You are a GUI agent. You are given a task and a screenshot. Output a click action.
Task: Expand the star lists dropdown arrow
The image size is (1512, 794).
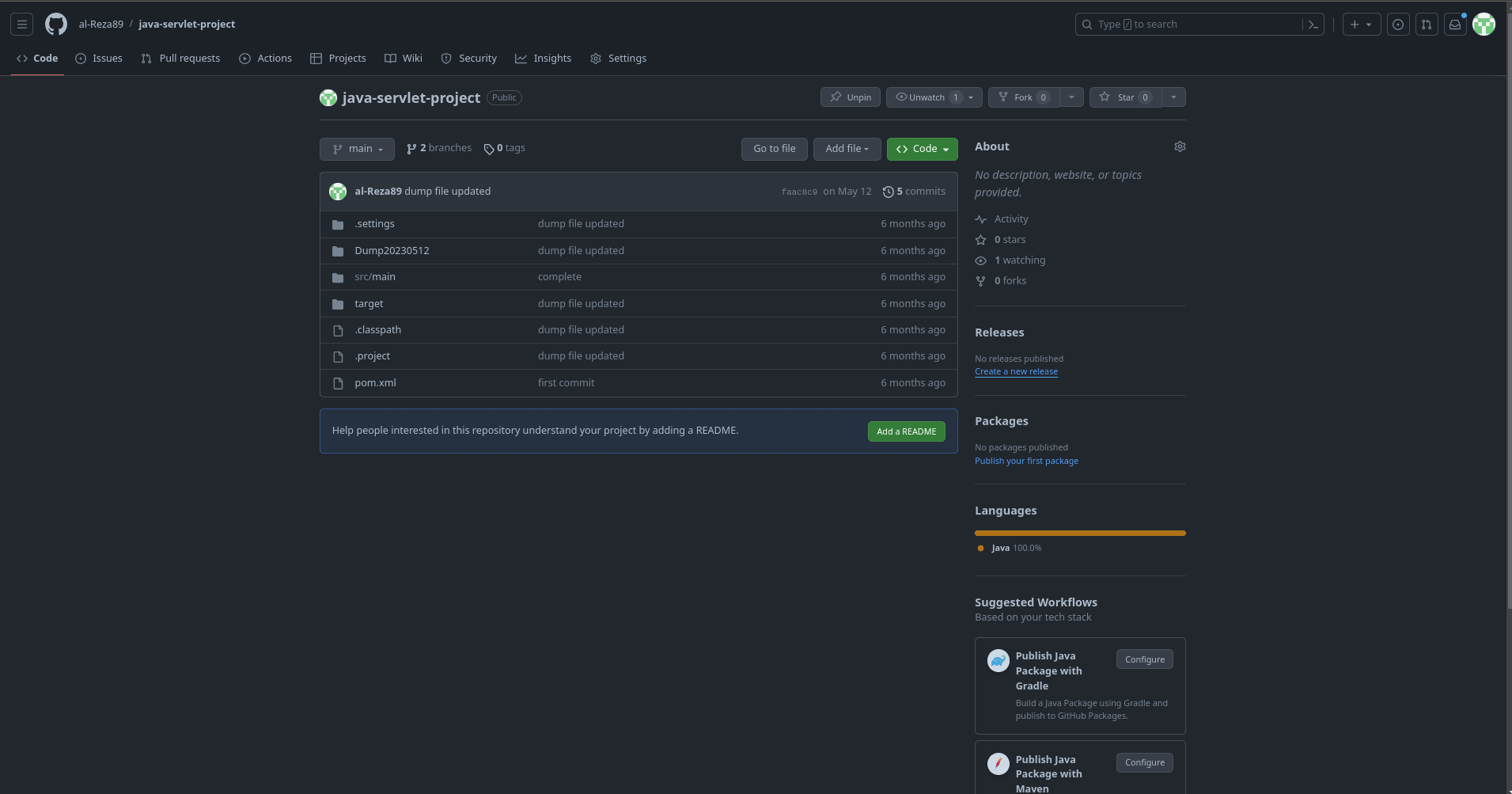[1173, 97]
